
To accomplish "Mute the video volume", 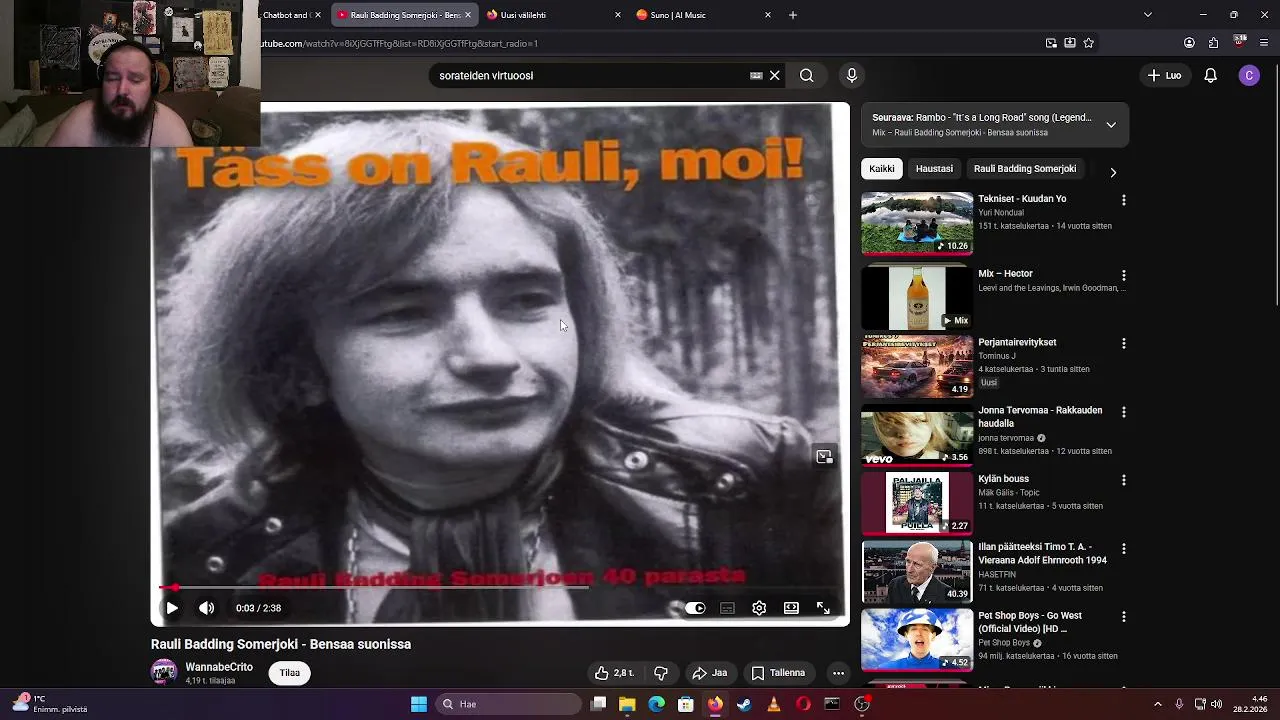I will coord(206,608).
